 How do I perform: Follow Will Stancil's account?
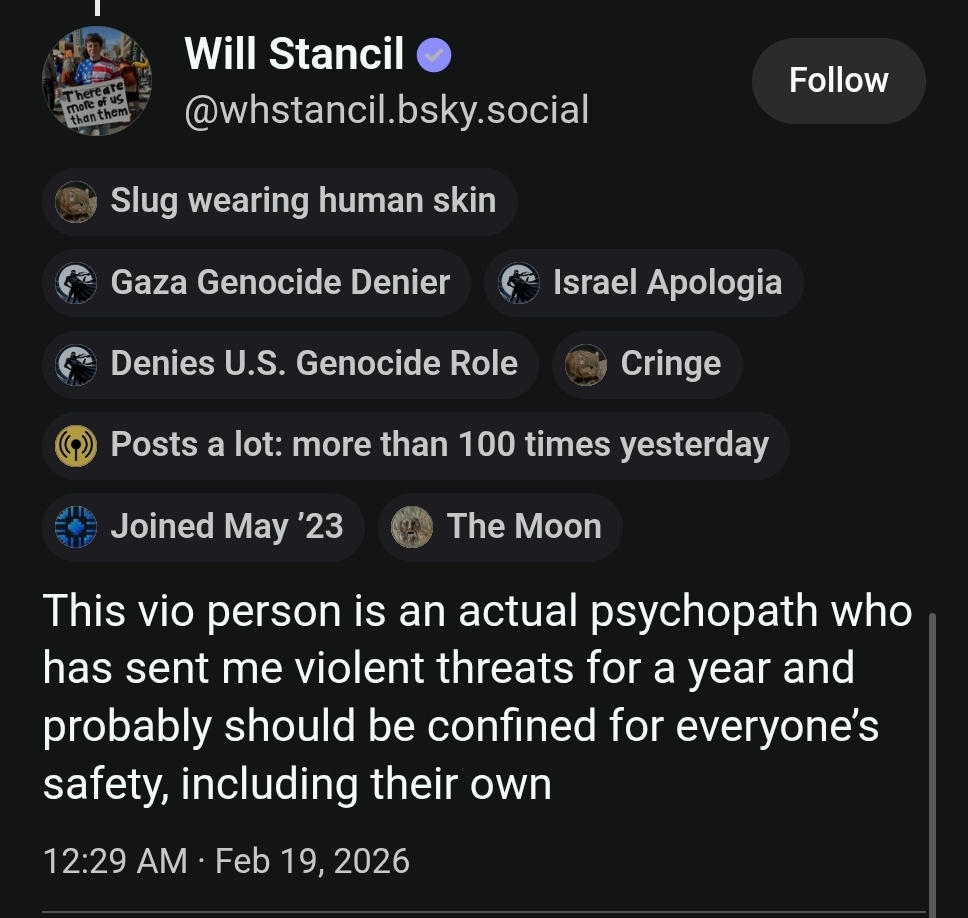(838, 81)
